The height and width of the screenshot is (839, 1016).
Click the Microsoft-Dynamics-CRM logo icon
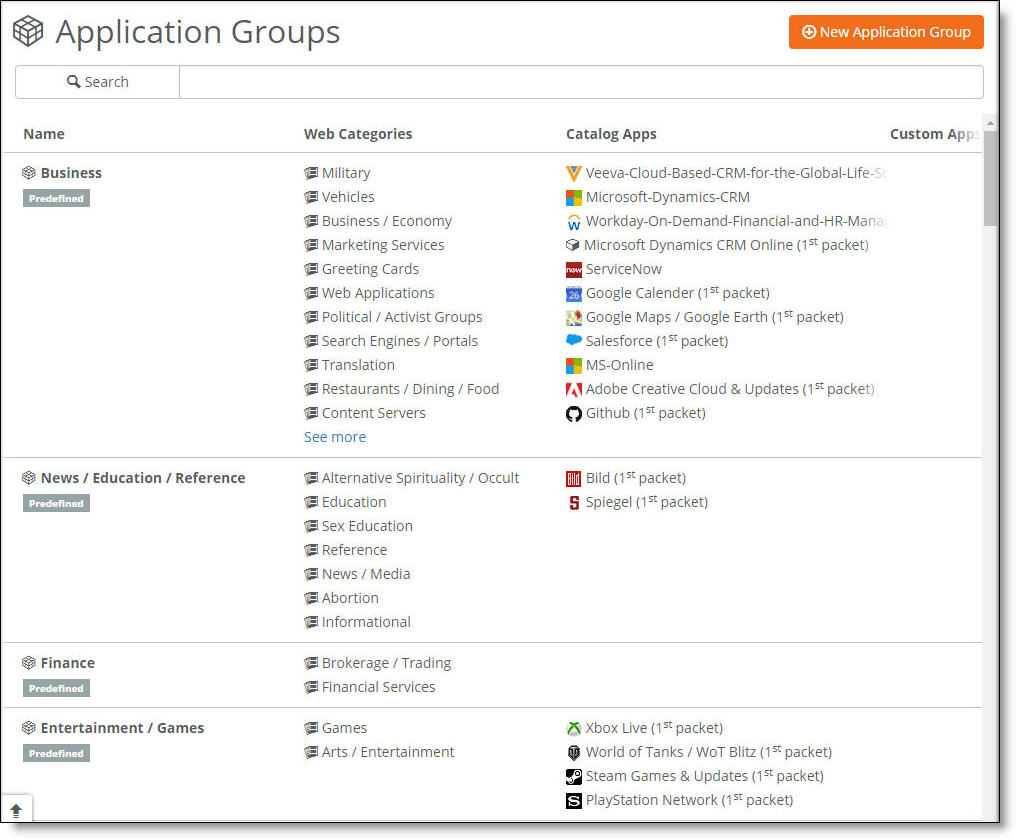pos(573,198)
